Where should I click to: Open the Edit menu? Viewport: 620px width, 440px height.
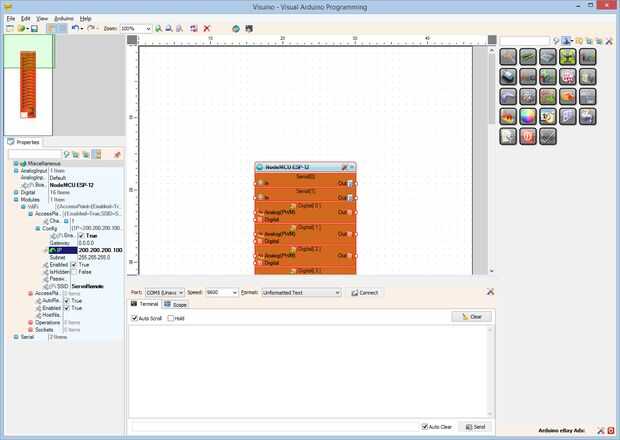[26, 19]
